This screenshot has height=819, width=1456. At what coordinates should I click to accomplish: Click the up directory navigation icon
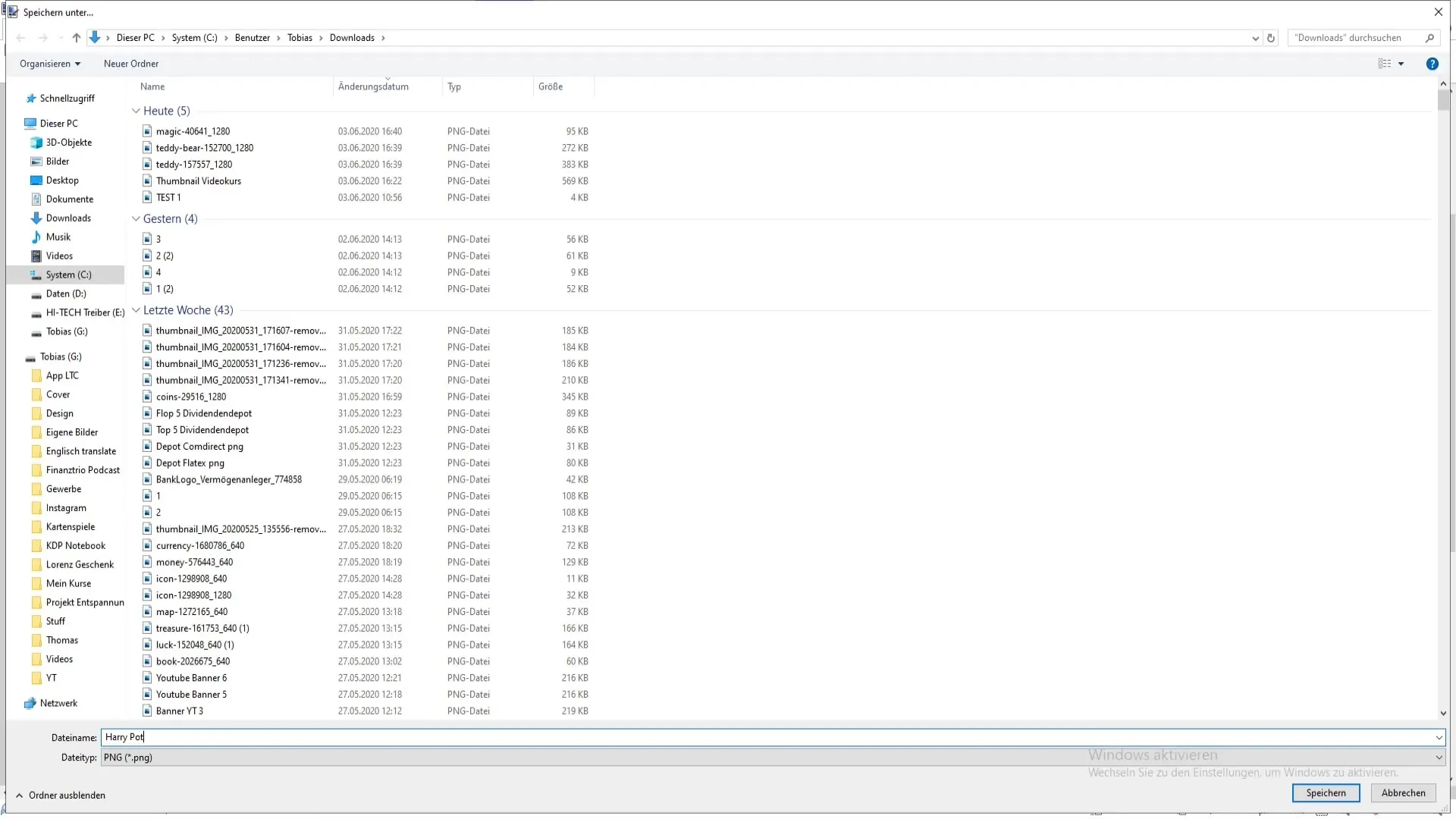(x=76, y=37)
